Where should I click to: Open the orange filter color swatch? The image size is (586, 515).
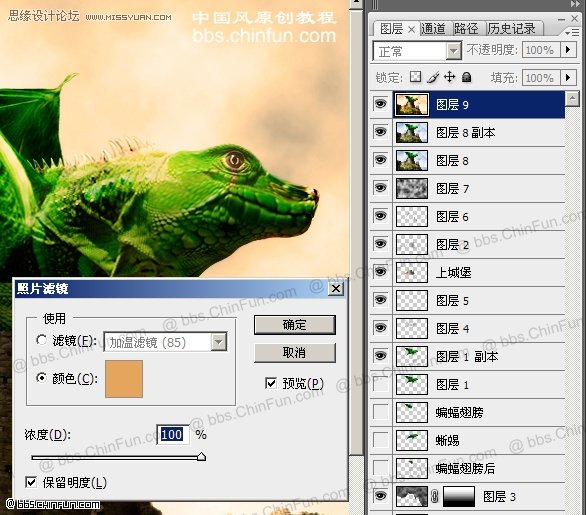124,379
